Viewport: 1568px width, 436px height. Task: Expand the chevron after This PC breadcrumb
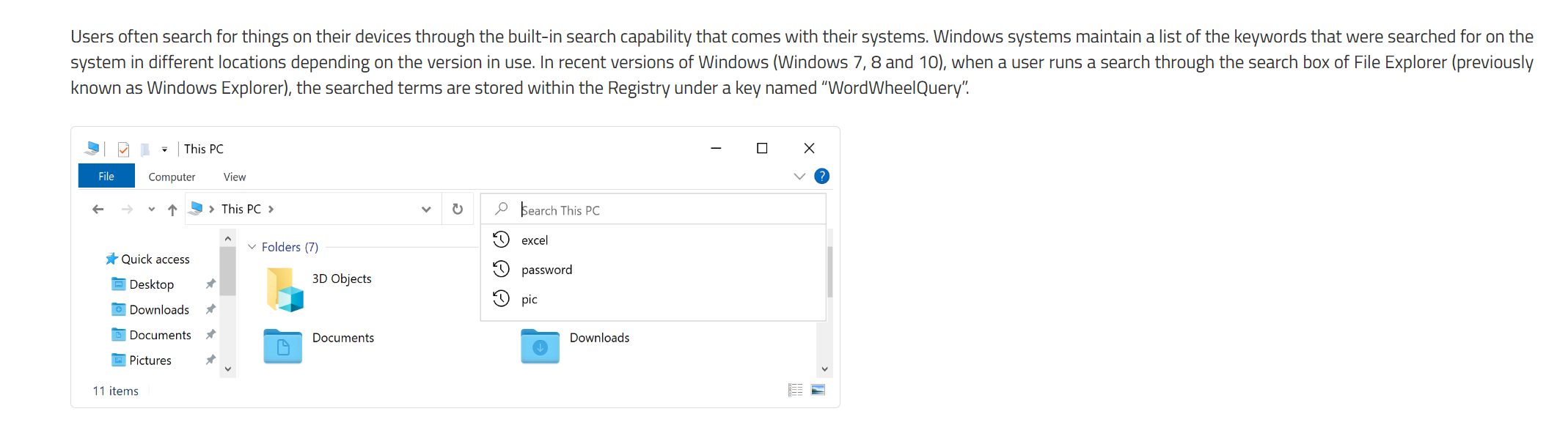pos(271,209)
